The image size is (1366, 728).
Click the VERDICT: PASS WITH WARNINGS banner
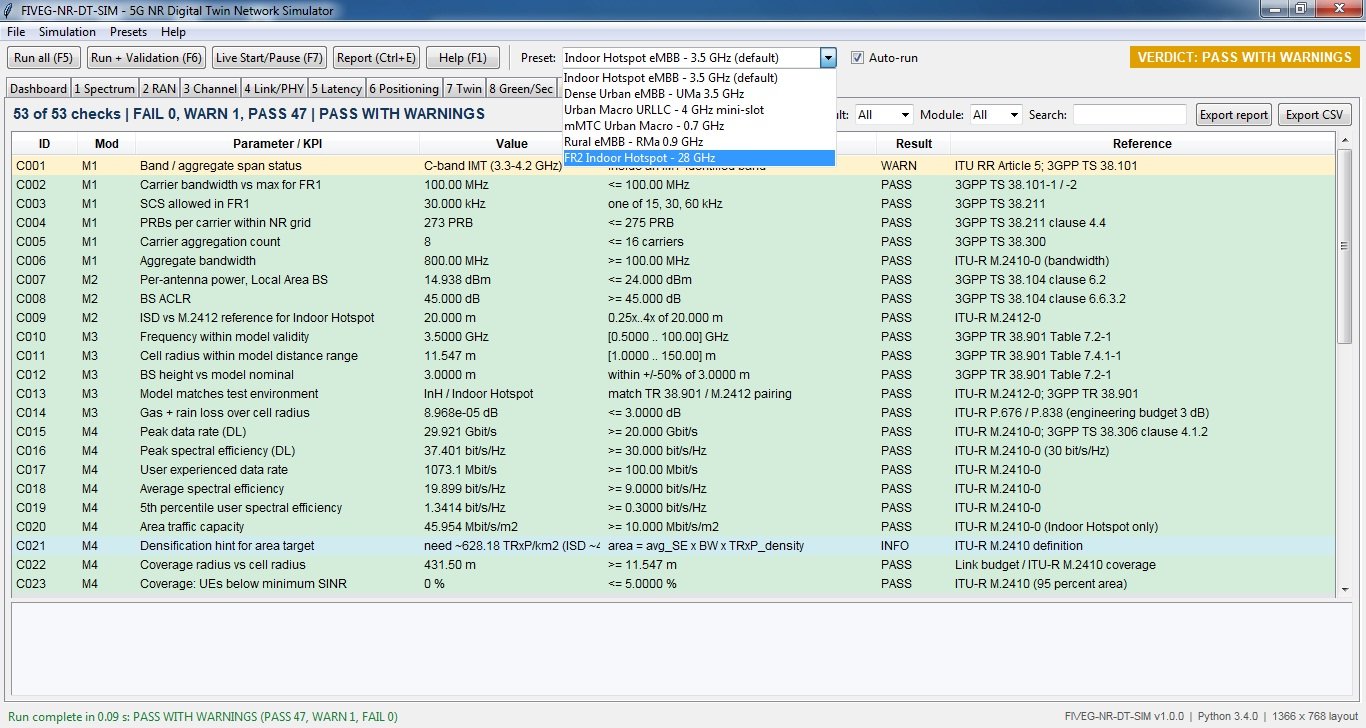click(x=1245, y=57)
